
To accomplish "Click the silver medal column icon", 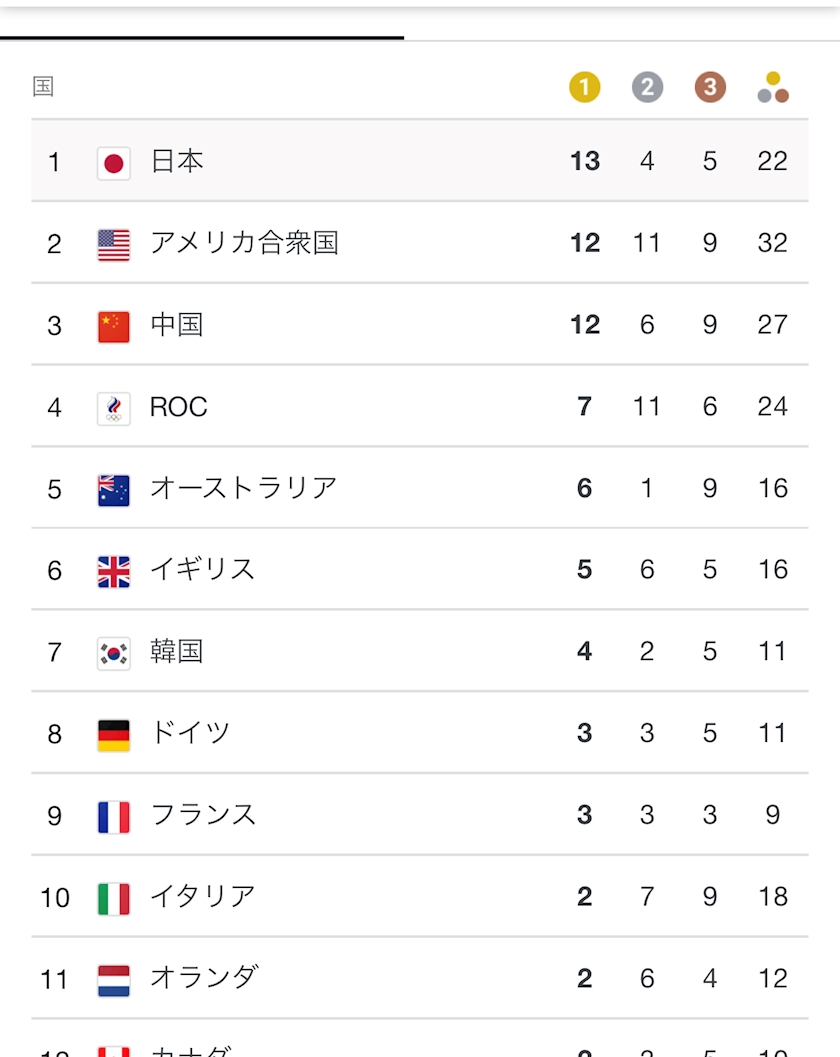I will tap(647, 87).
